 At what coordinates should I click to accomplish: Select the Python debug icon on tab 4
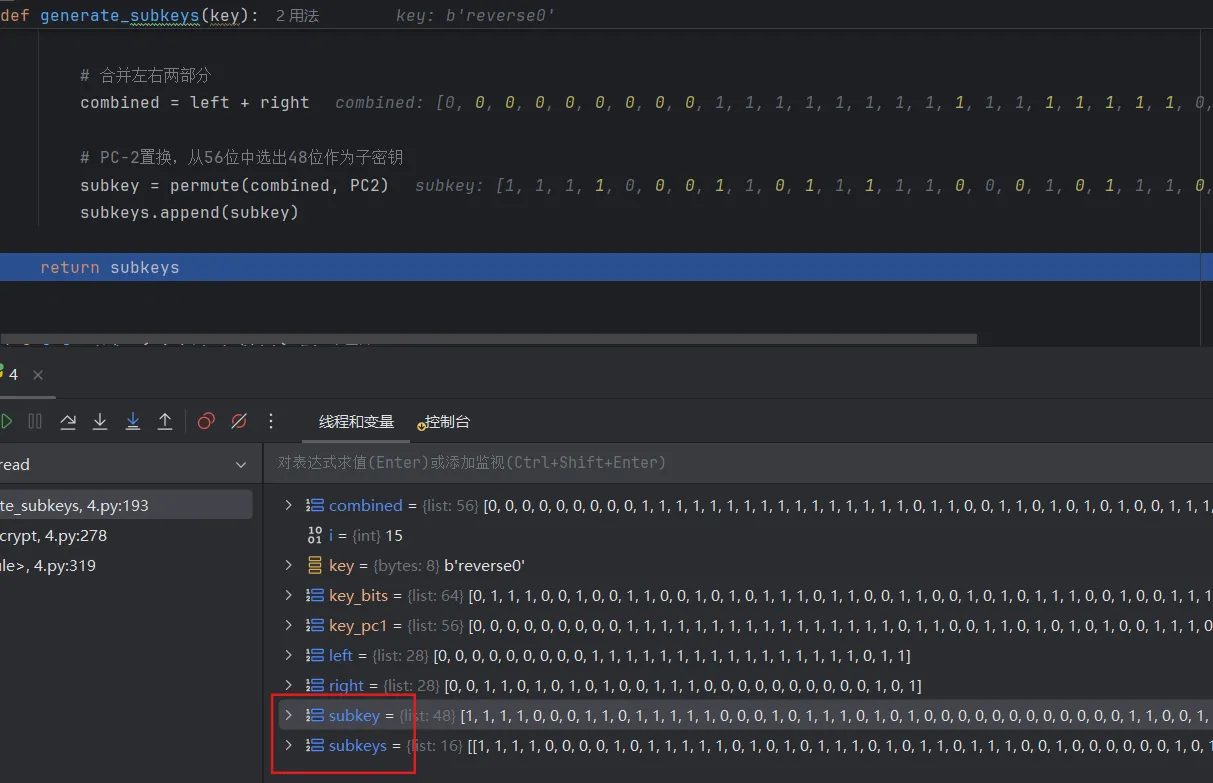3,374
